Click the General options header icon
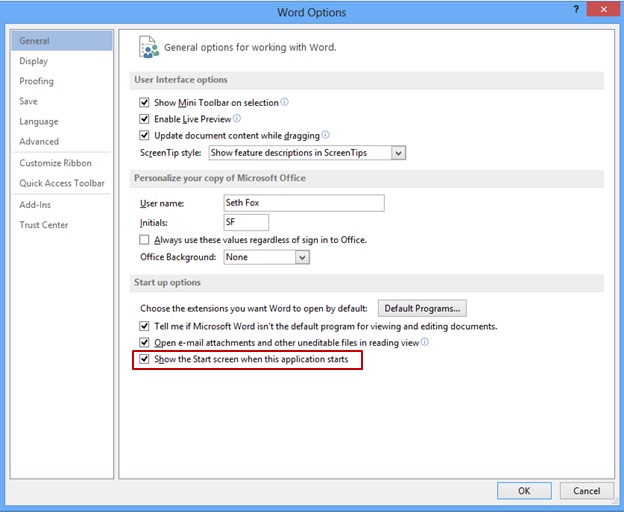Image resolution: width=624 pixels, height=512 pixels. [x=149, y=46]
